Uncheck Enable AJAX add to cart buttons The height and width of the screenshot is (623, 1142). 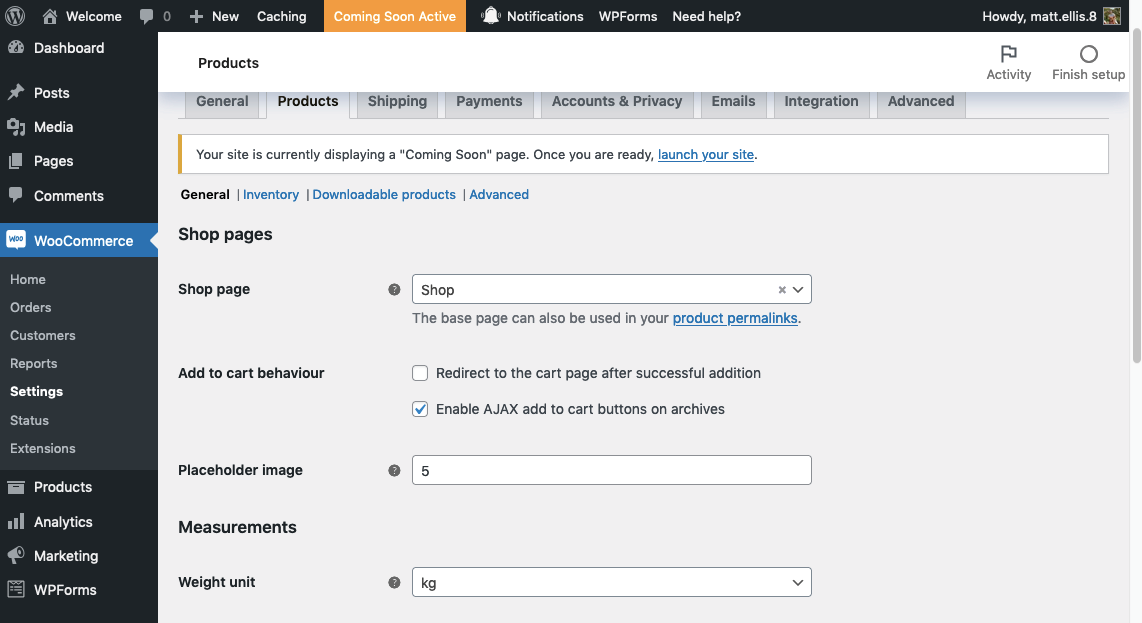coord(421,409)
